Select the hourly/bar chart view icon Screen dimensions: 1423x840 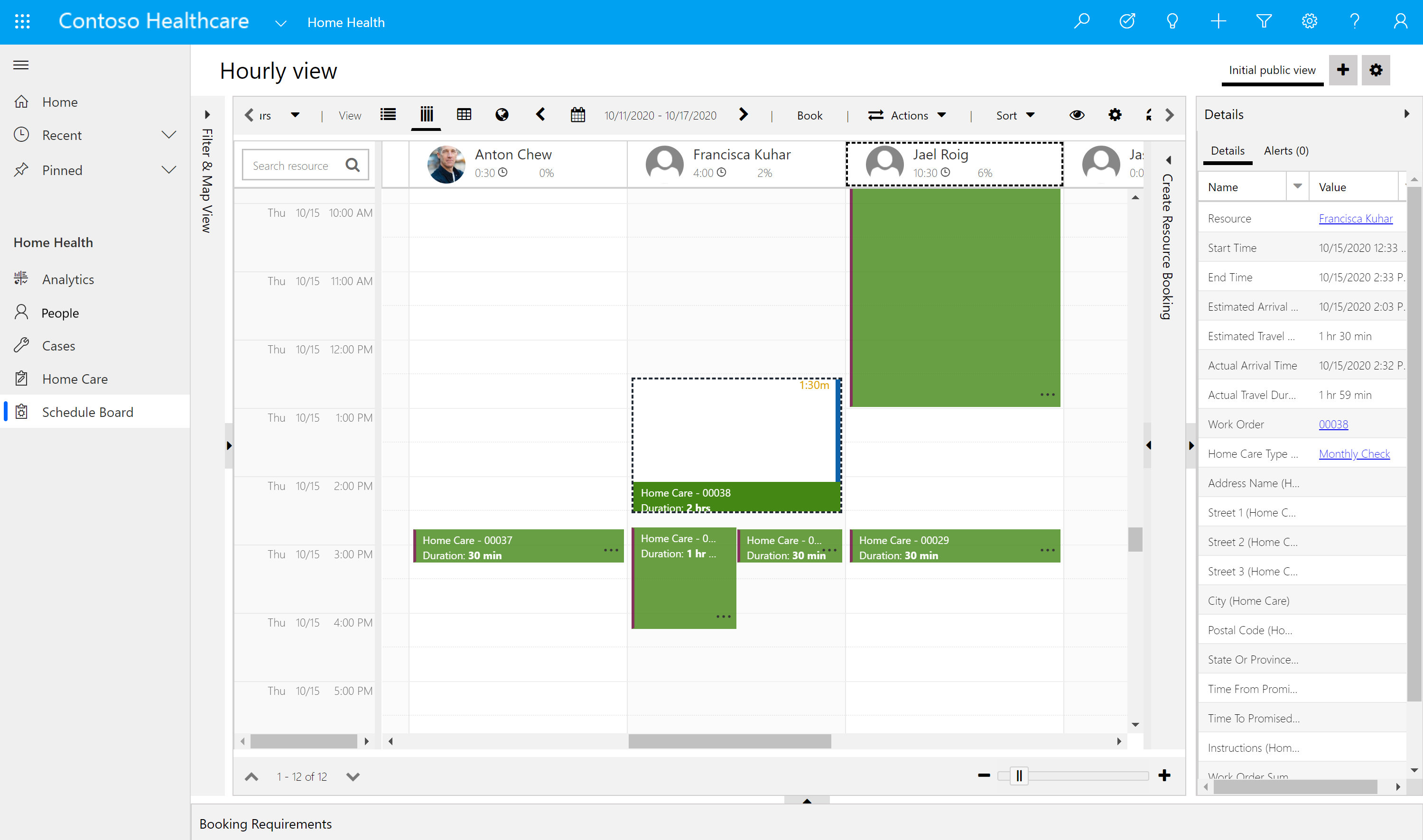[x=426, y=115]
